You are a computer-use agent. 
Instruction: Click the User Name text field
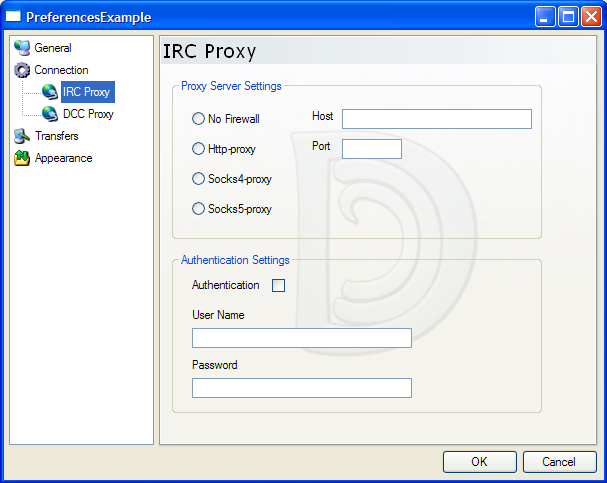pyautogui.click(x=301, y=338)
